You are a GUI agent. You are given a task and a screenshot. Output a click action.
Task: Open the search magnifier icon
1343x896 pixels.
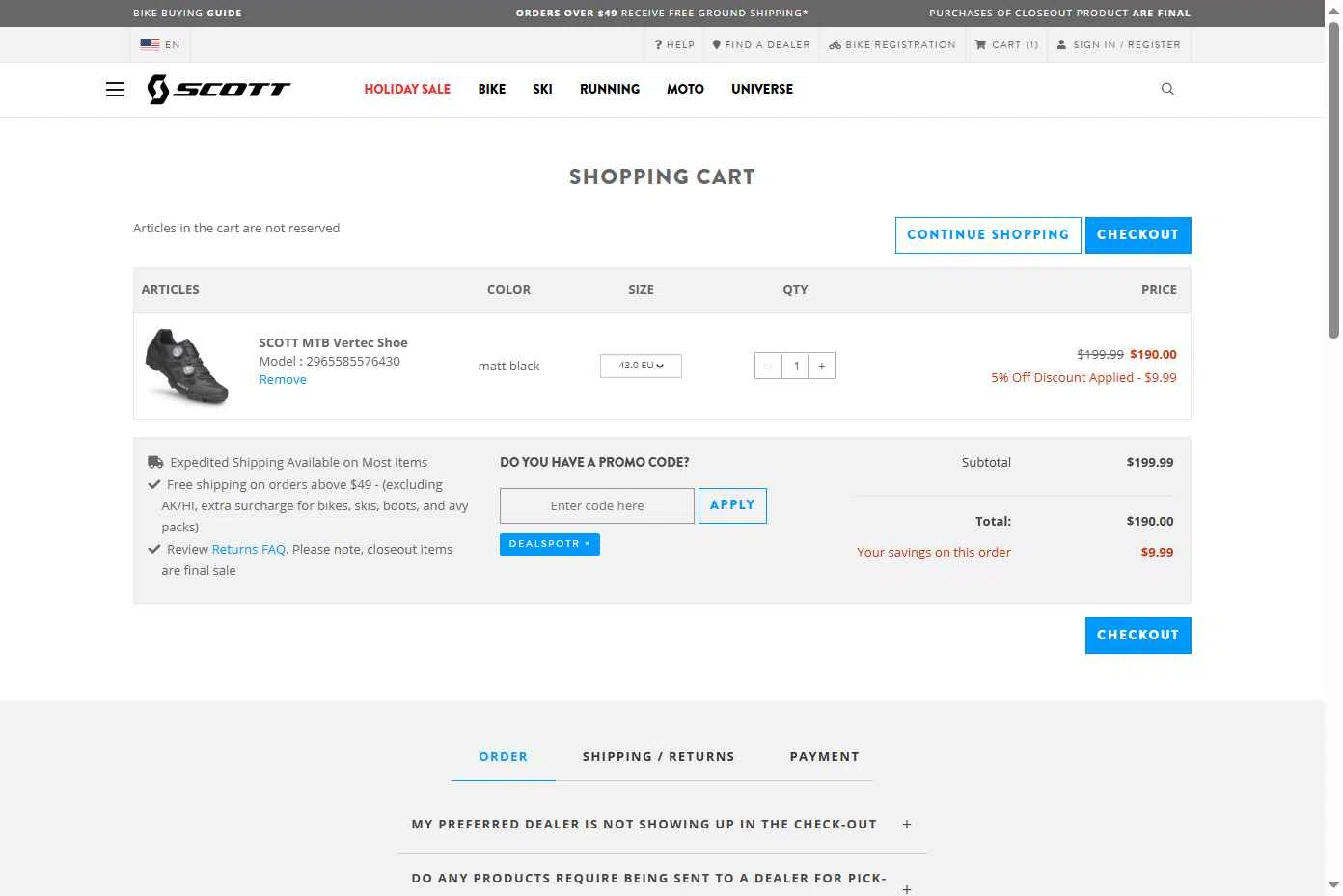[1167, 89]
